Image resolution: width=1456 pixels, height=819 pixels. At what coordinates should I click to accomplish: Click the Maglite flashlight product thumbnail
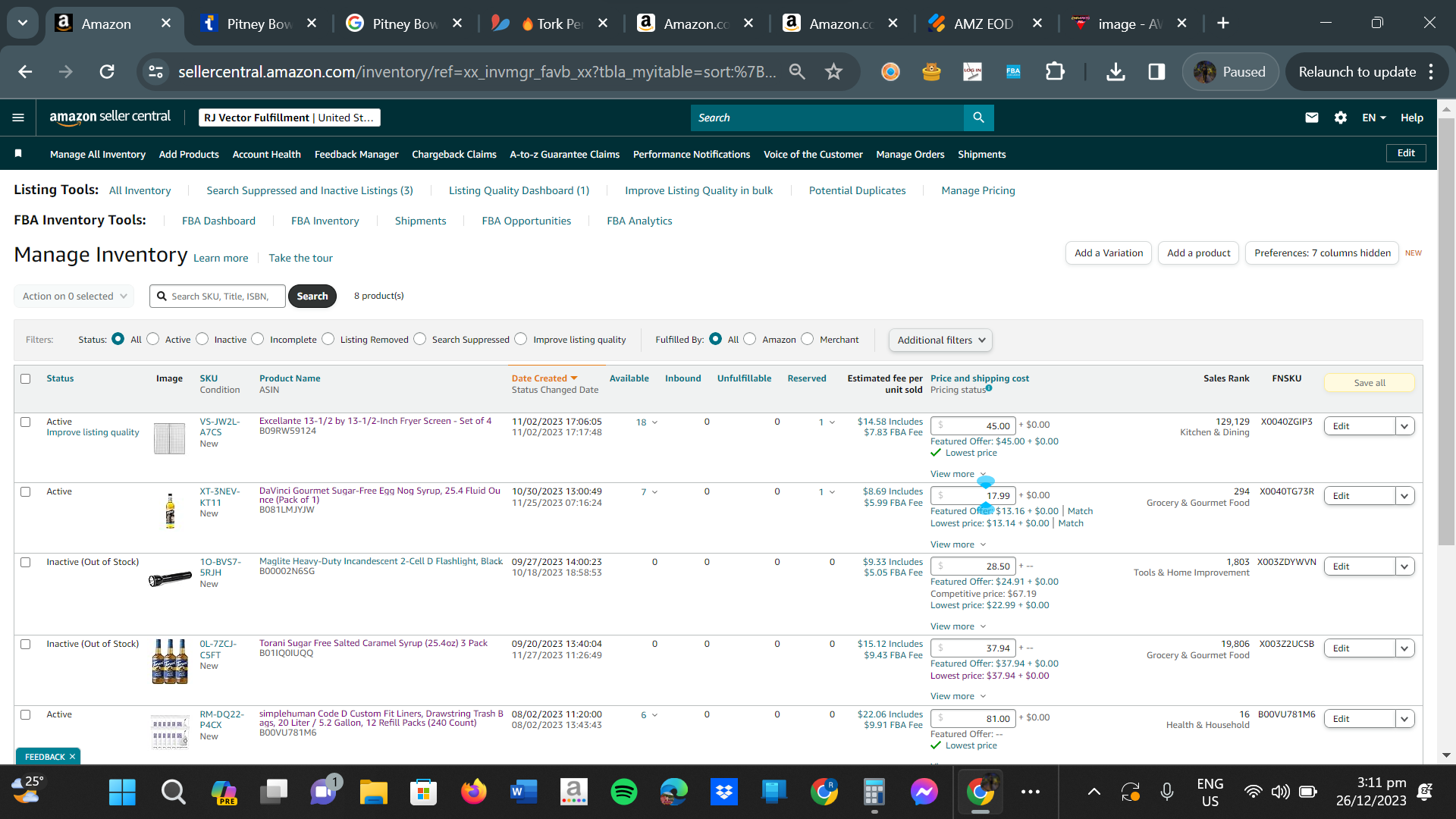tap(170, 579)
